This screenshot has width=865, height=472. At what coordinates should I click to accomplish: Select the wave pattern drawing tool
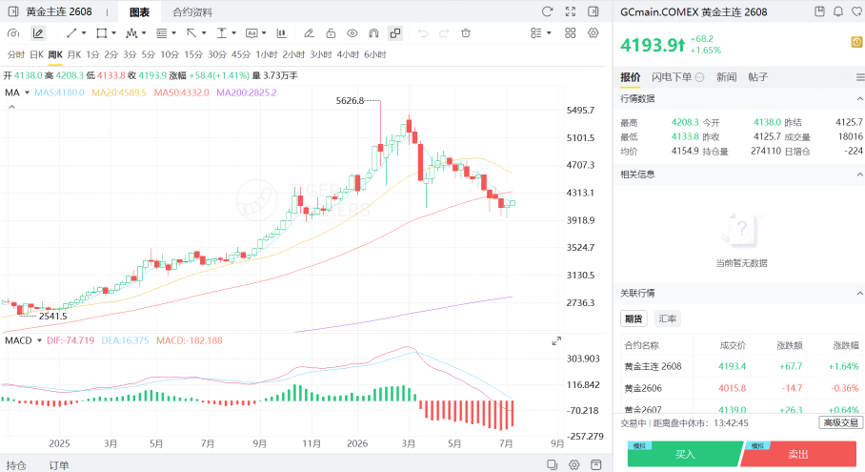click(131, 34)
